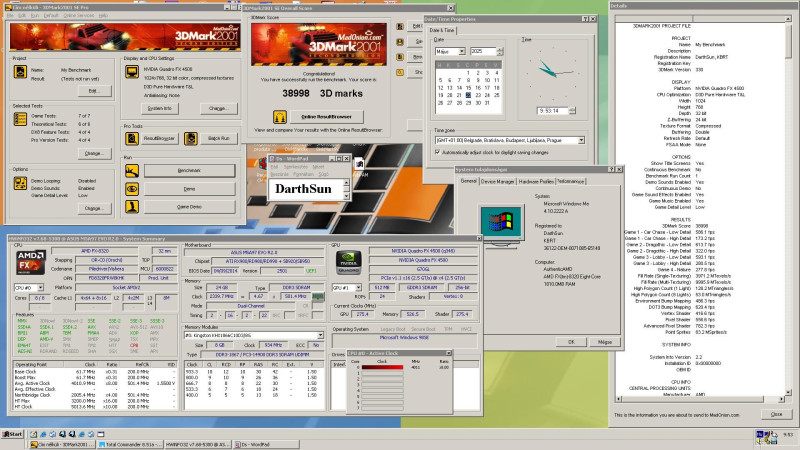Open the month dropdown in Date/Time Properties
Screen dimensions: 800x450
pos(462,52)
